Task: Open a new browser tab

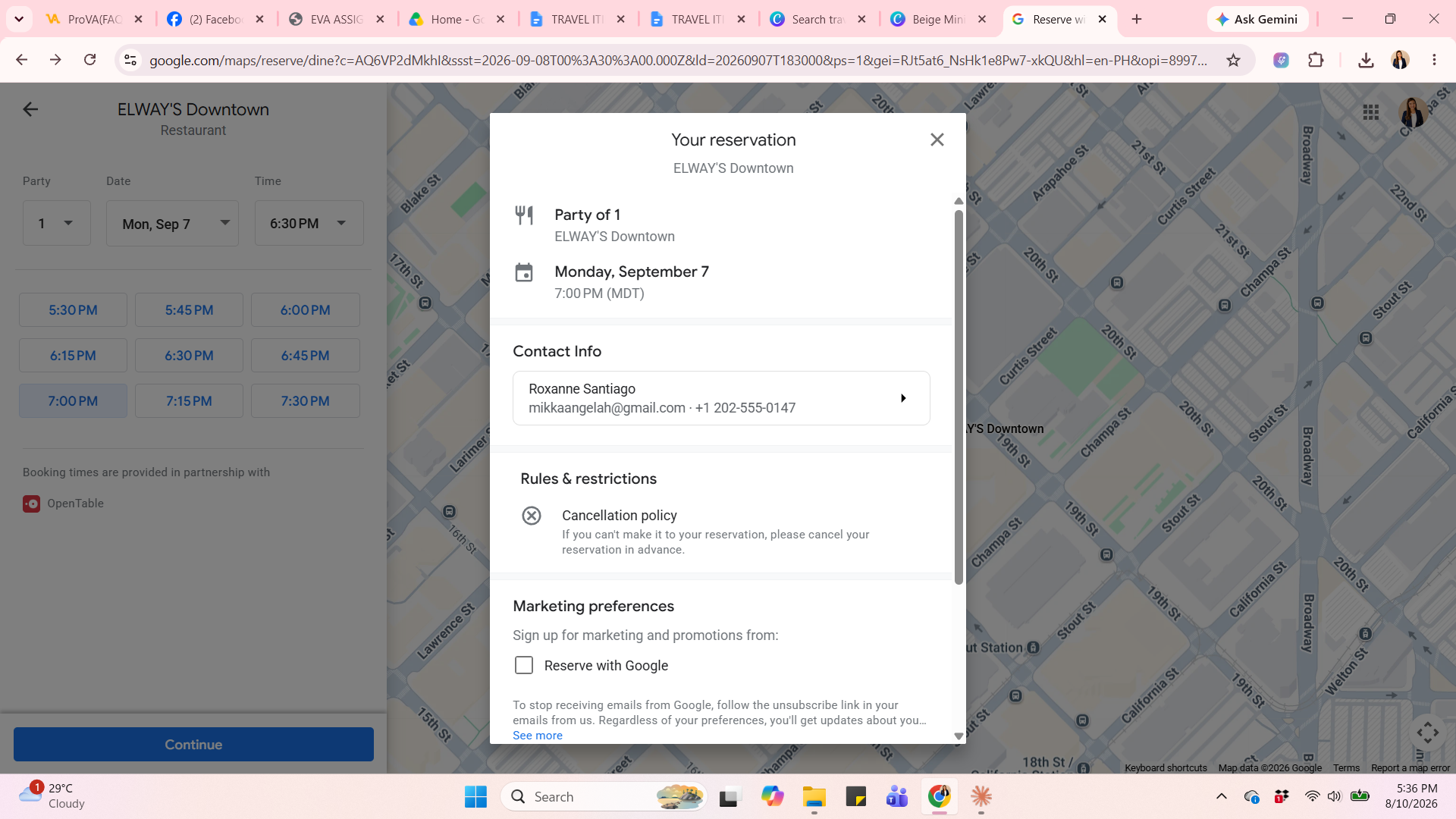Action: (1137, 19)
